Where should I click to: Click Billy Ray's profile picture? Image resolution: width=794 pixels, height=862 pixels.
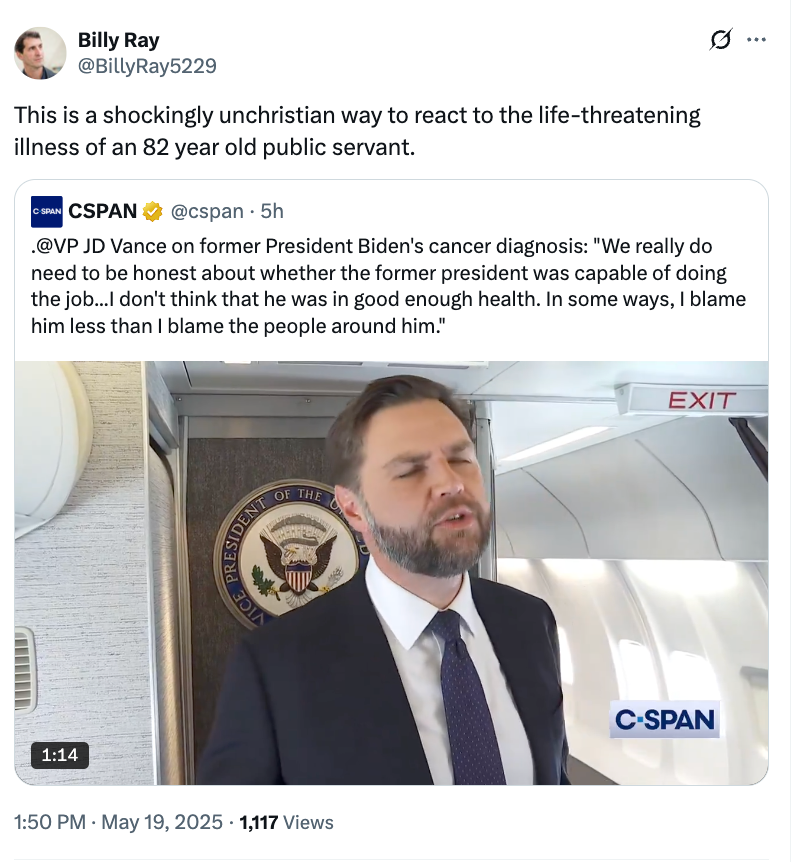(42, 52)
